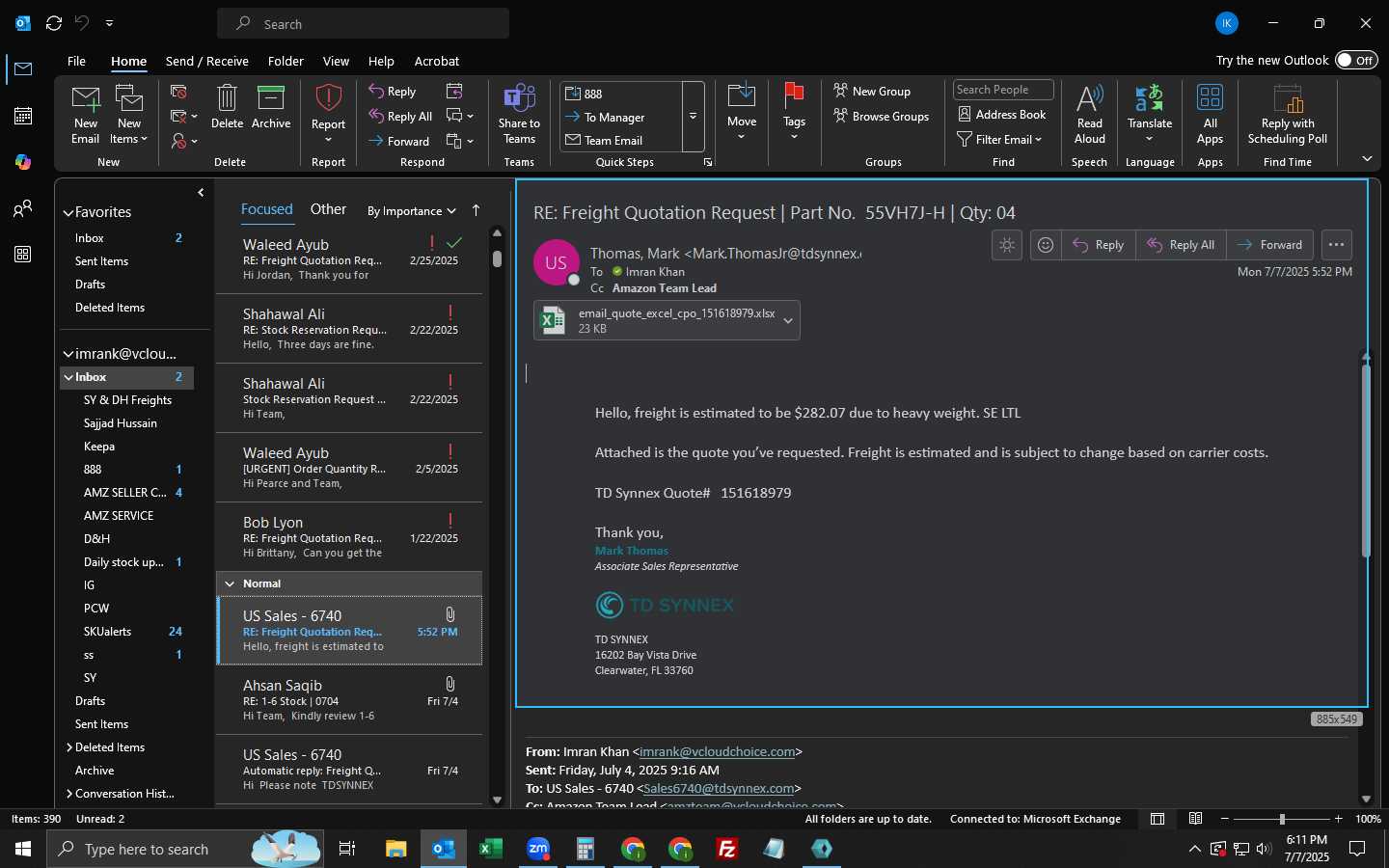
Task: Open Address Book
Action: pos(1002,114)
